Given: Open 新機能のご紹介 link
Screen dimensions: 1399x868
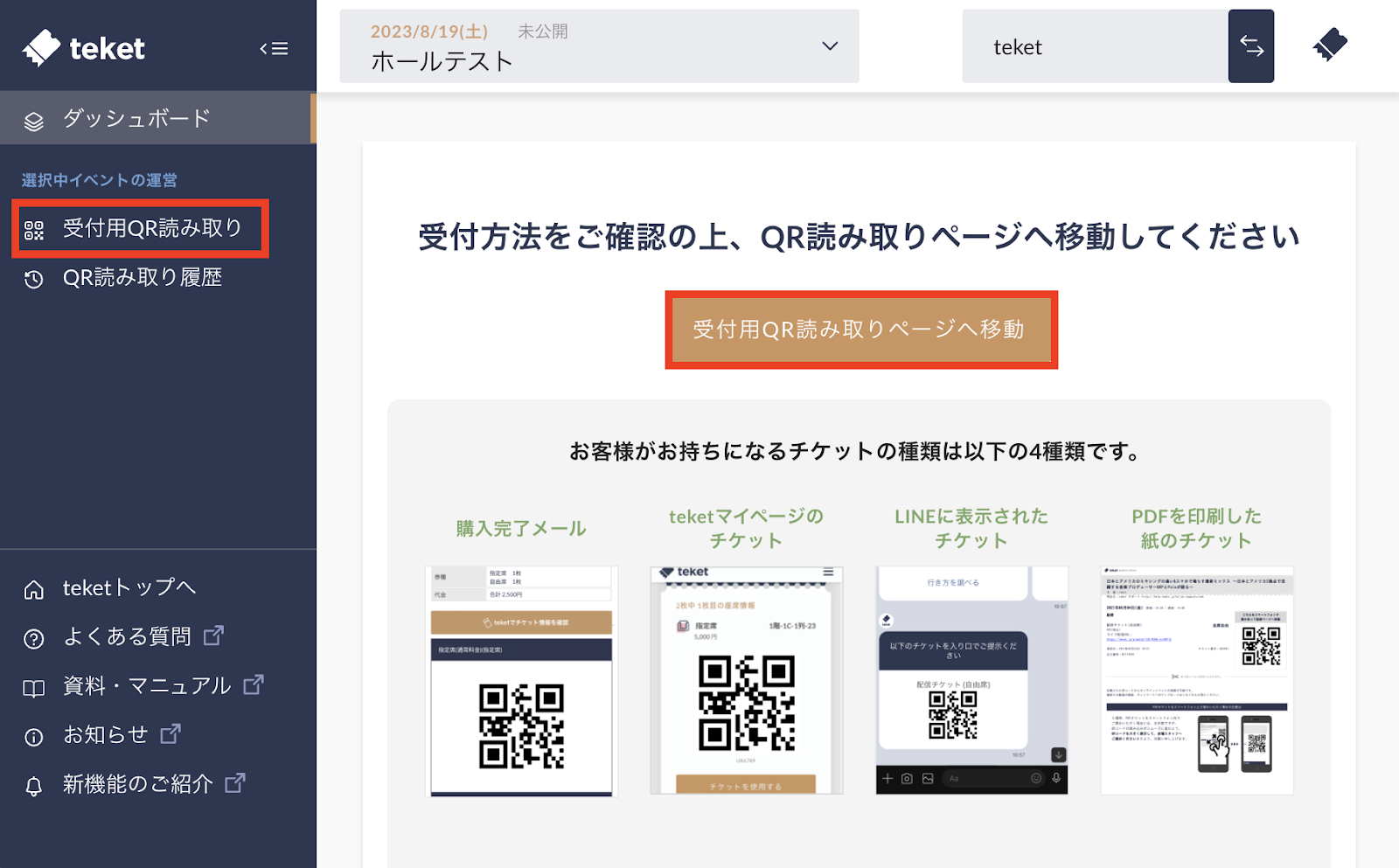Looking at the screenshot, I should click(138, 784).
